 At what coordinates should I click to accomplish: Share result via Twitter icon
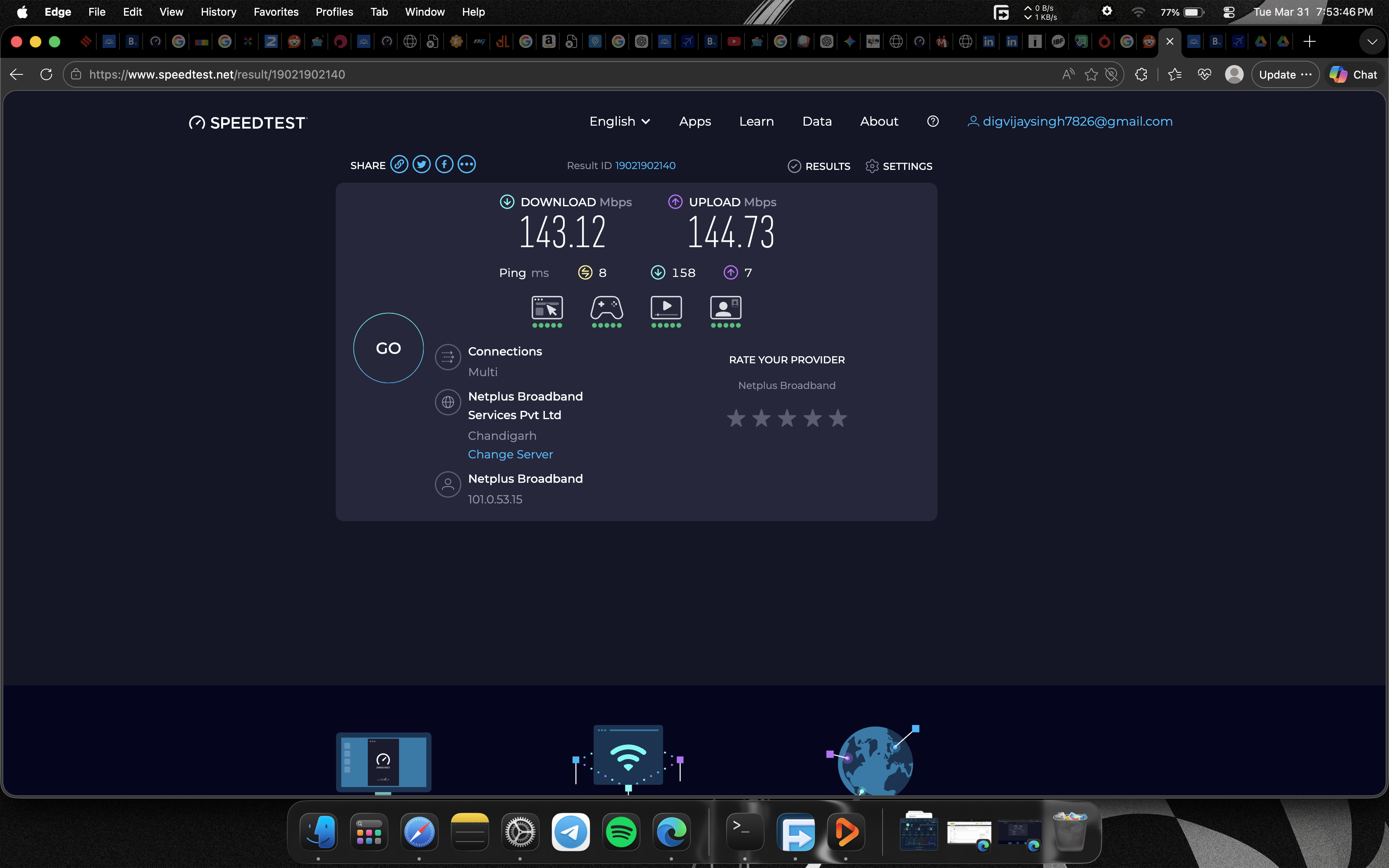pos(421,165)
